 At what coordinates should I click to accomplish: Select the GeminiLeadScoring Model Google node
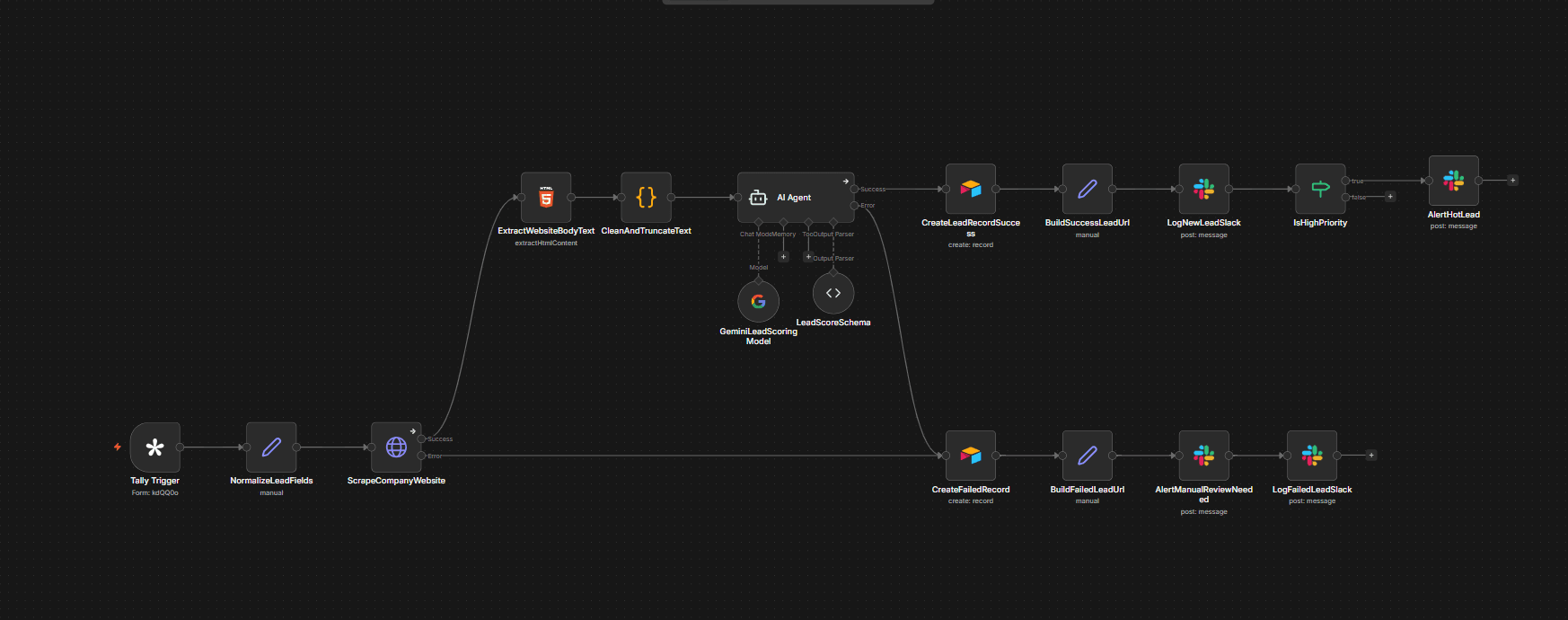(x=758, y=301)
